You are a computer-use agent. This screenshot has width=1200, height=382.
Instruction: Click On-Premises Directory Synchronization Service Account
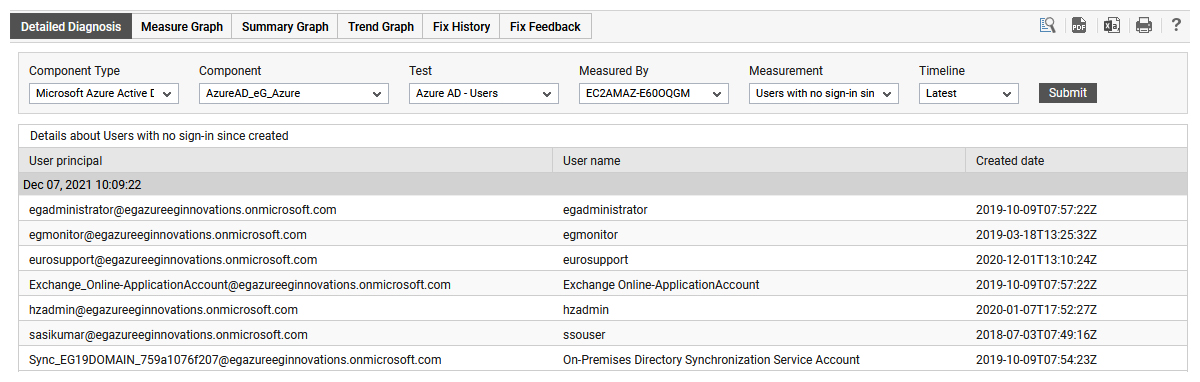(711, 360)
